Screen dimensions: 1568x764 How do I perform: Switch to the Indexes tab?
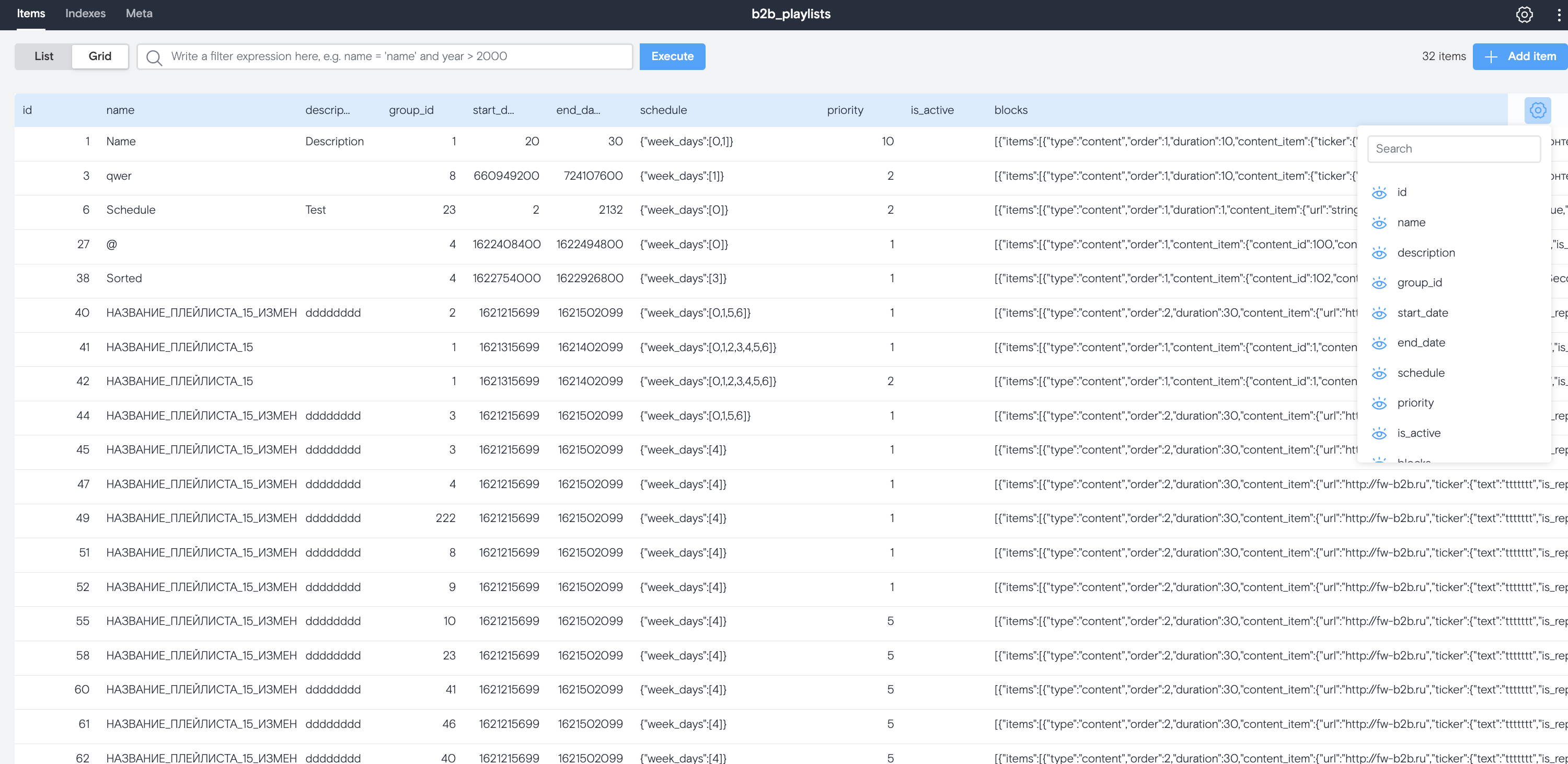(x=85, y=14)
